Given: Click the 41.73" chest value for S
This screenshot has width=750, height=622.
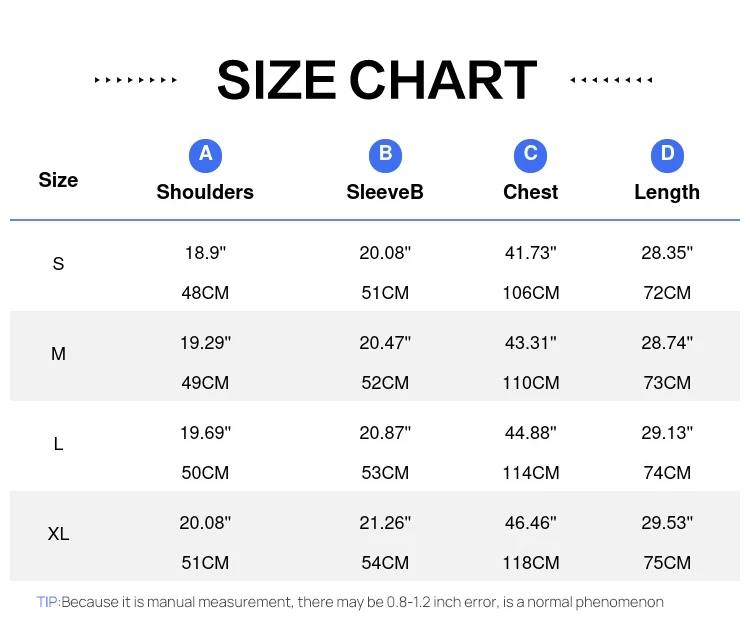Looking at the screenshot, I should 530,253.
